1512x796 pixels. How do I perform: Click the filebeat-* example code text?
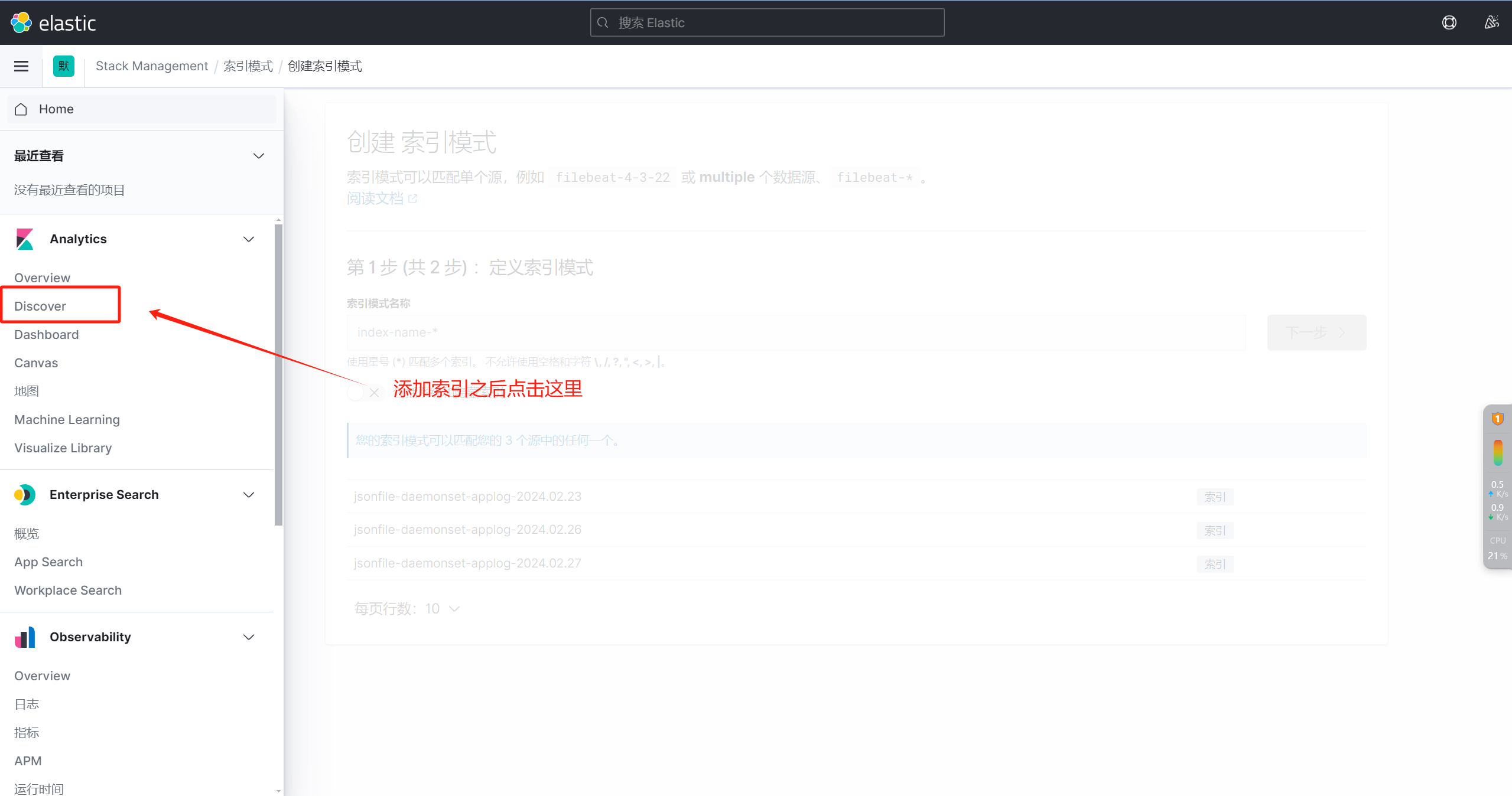[874, 178]
